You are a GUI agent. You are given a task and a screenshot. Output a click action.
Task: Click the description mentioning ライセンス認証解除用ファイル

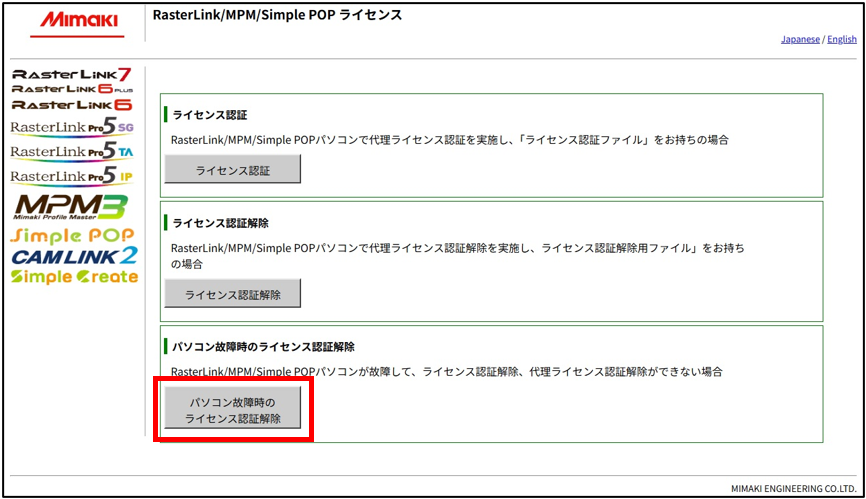457,256
